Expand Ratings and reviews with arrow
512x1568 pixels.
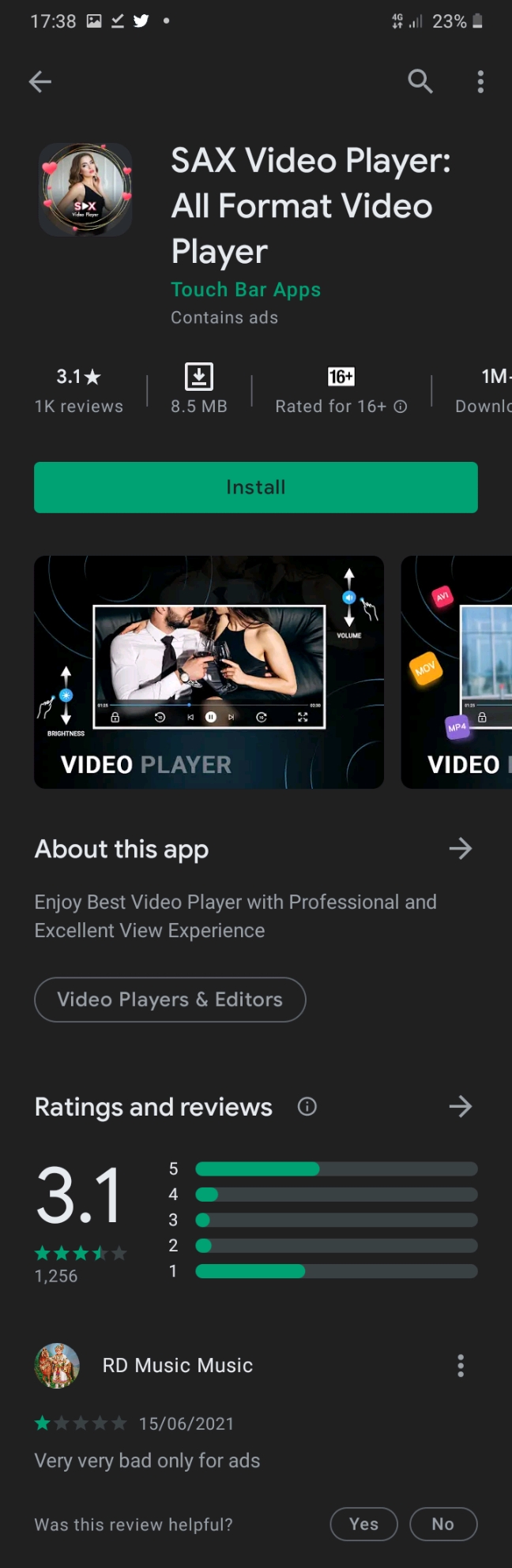(x=460, y=1107)
